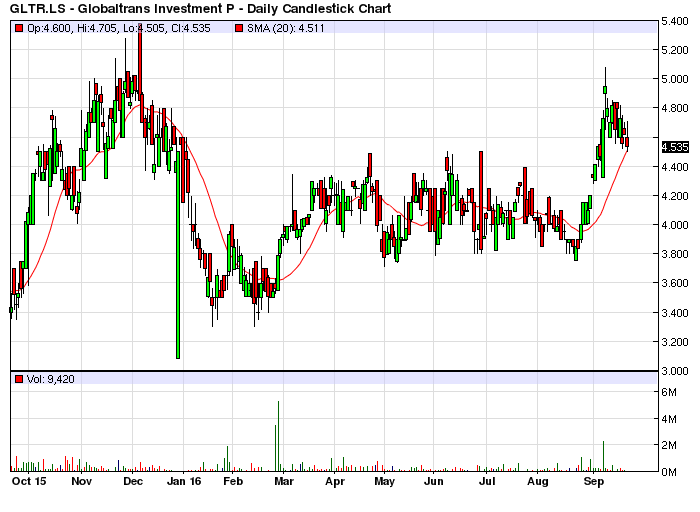Click the Feb date label

tap(233, 481)
